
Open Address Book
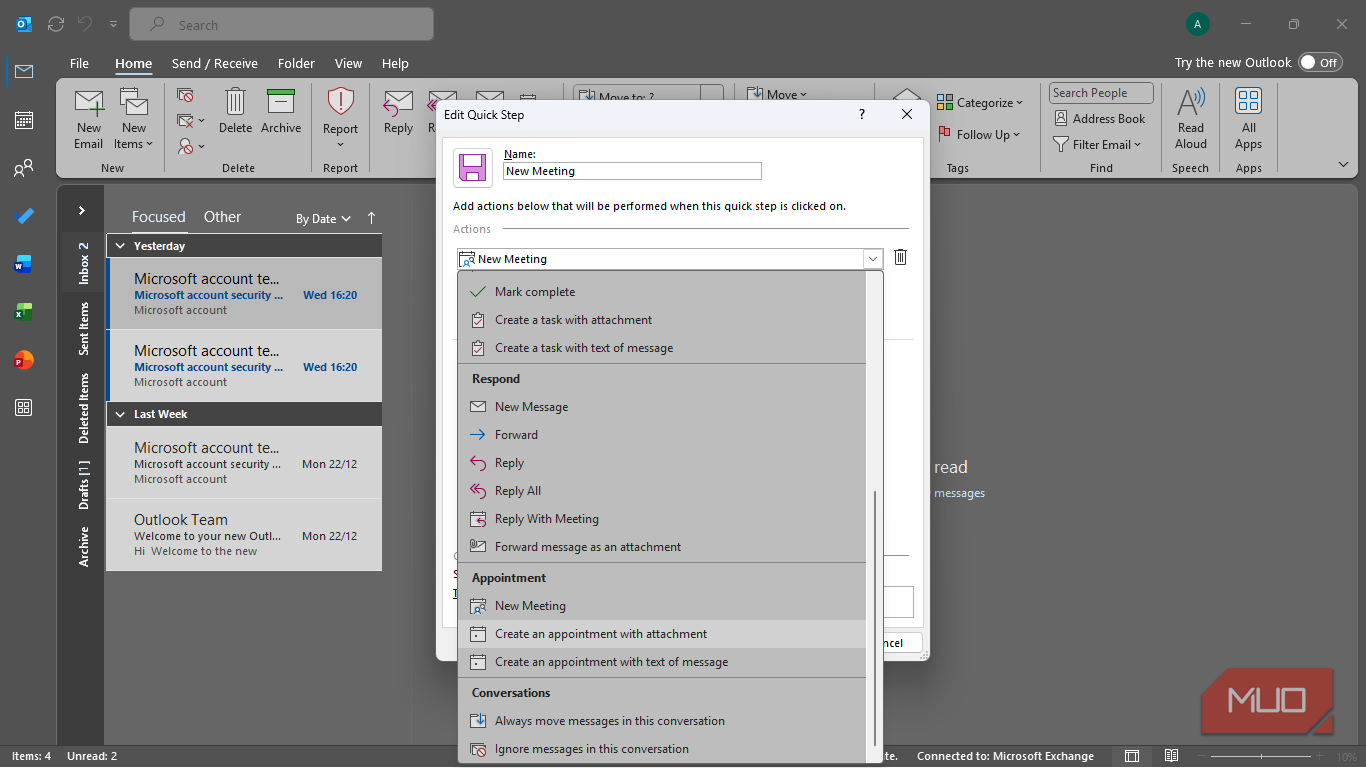coord(1099,118)
